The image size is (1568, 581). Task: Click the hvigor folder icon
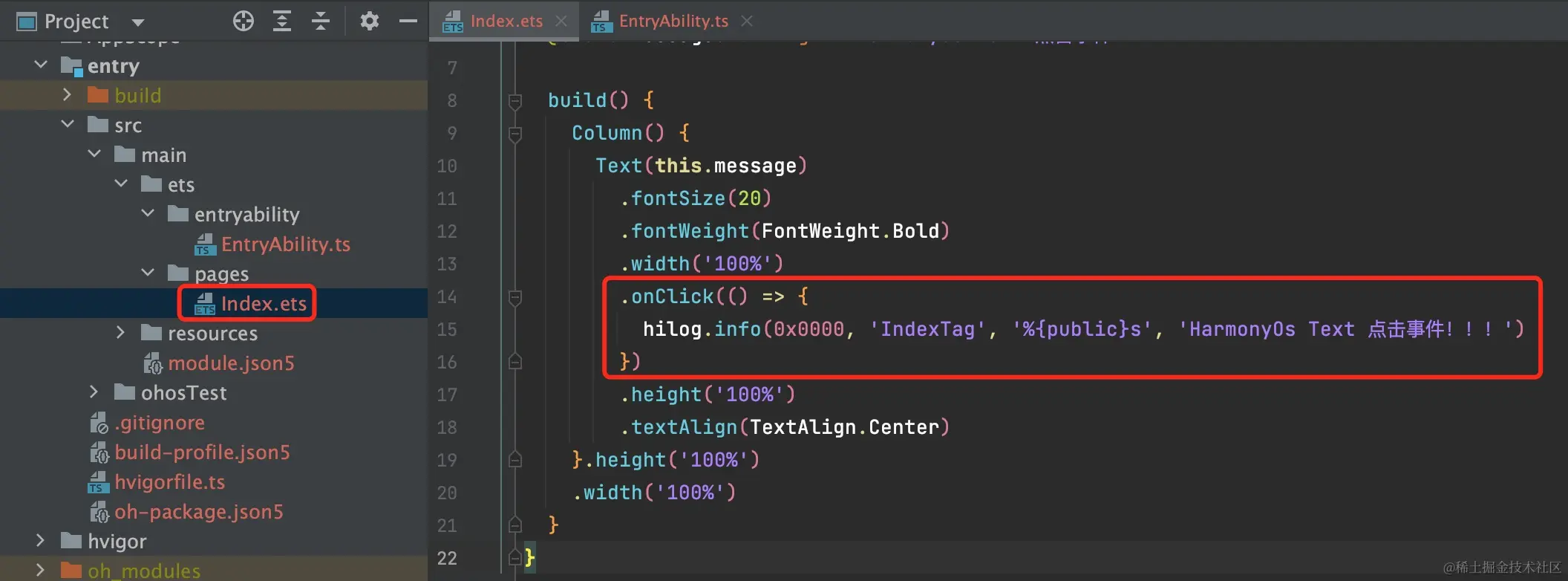point(71,541)
